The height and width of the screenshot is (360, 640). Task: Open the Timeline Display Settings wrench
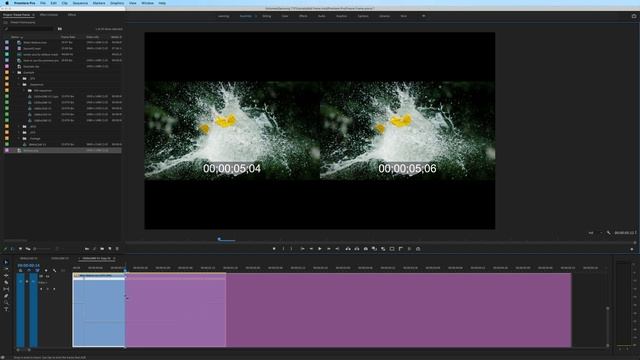pos(54,271)
